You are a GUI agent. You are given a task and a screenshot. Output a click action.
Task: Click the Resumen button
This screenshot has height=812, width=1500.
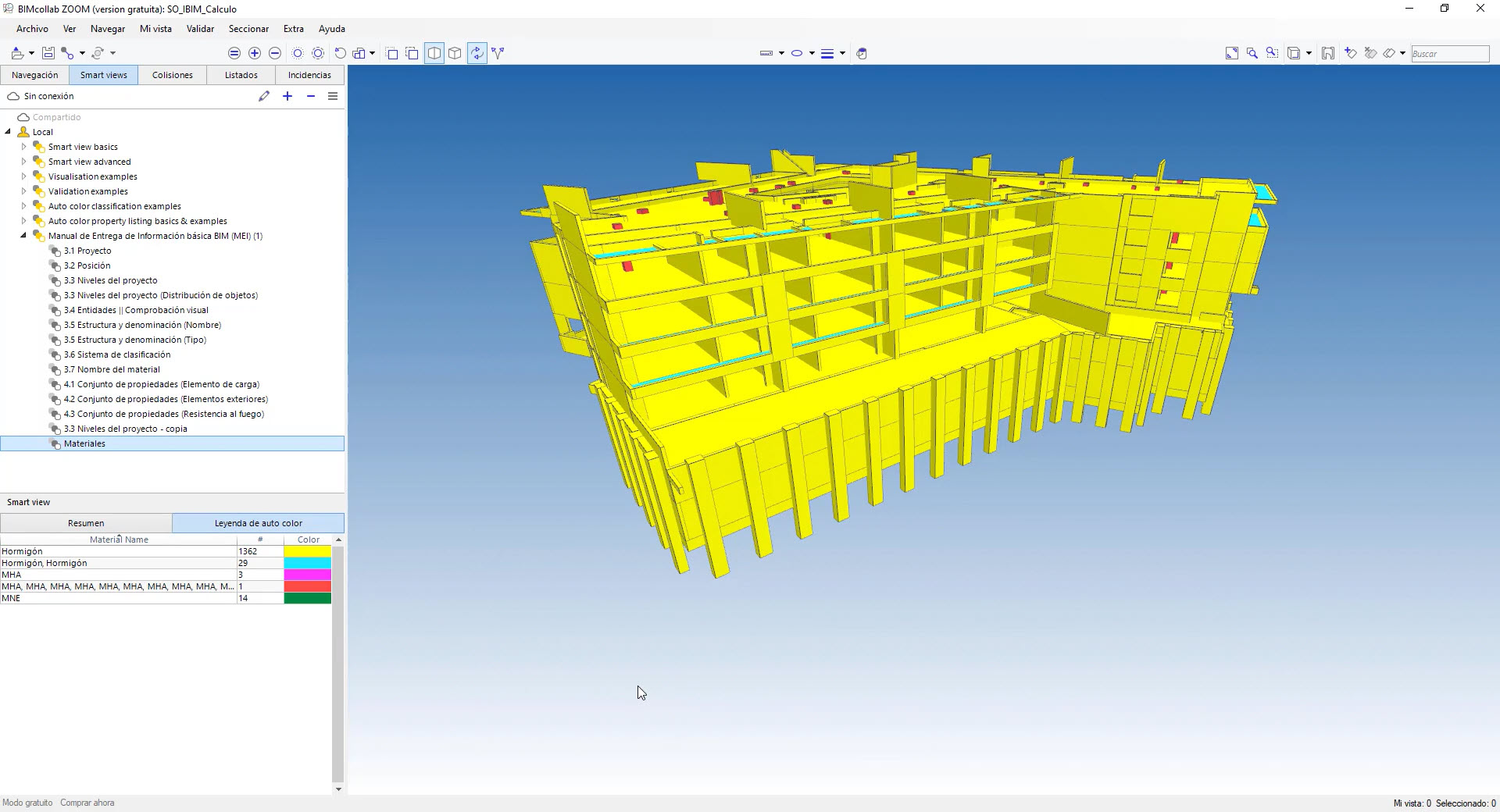[x=86, y=523]
